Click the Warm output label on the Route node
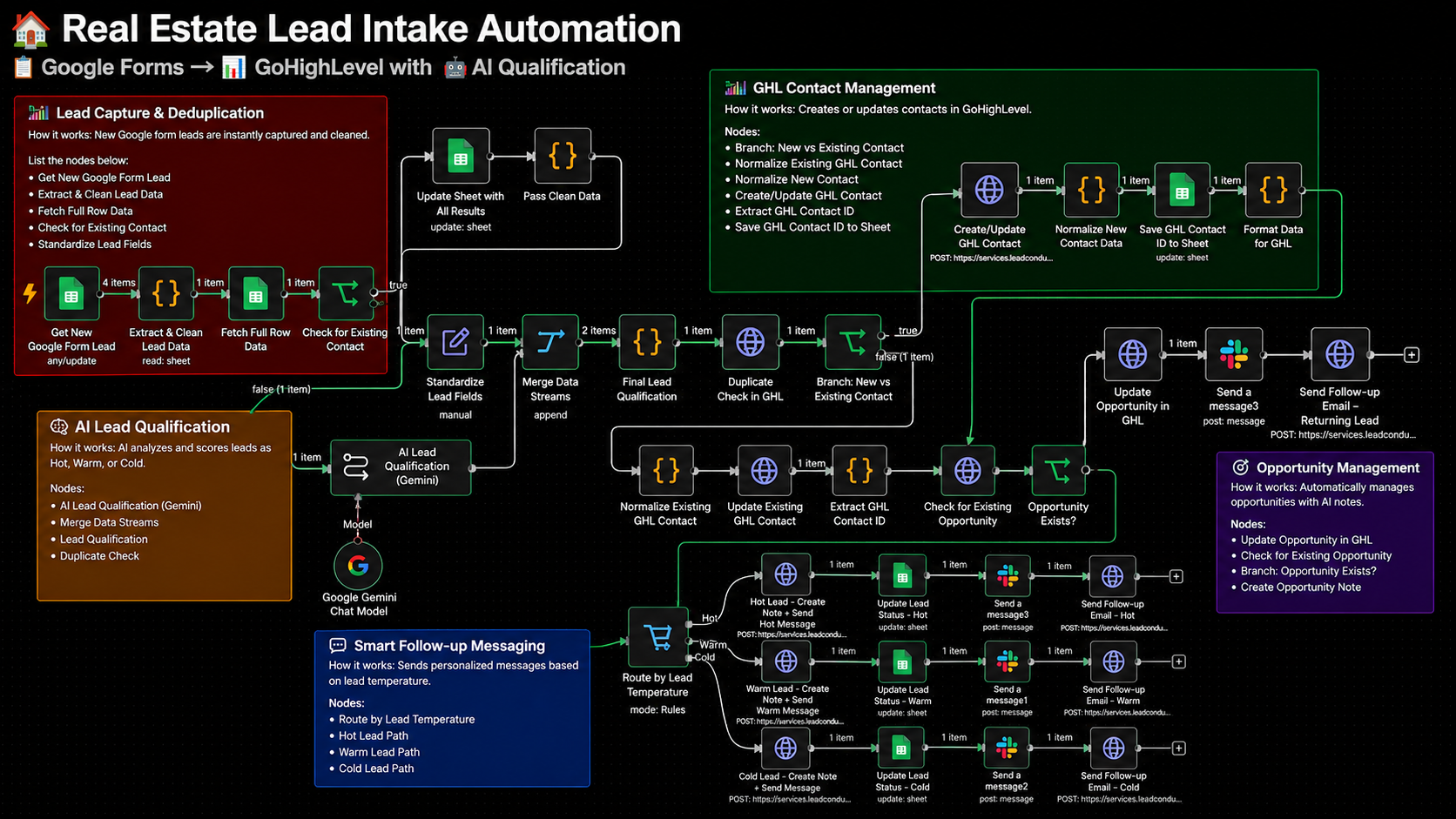This screenshot has height=819, width=1456. click(x=712, y=645)
